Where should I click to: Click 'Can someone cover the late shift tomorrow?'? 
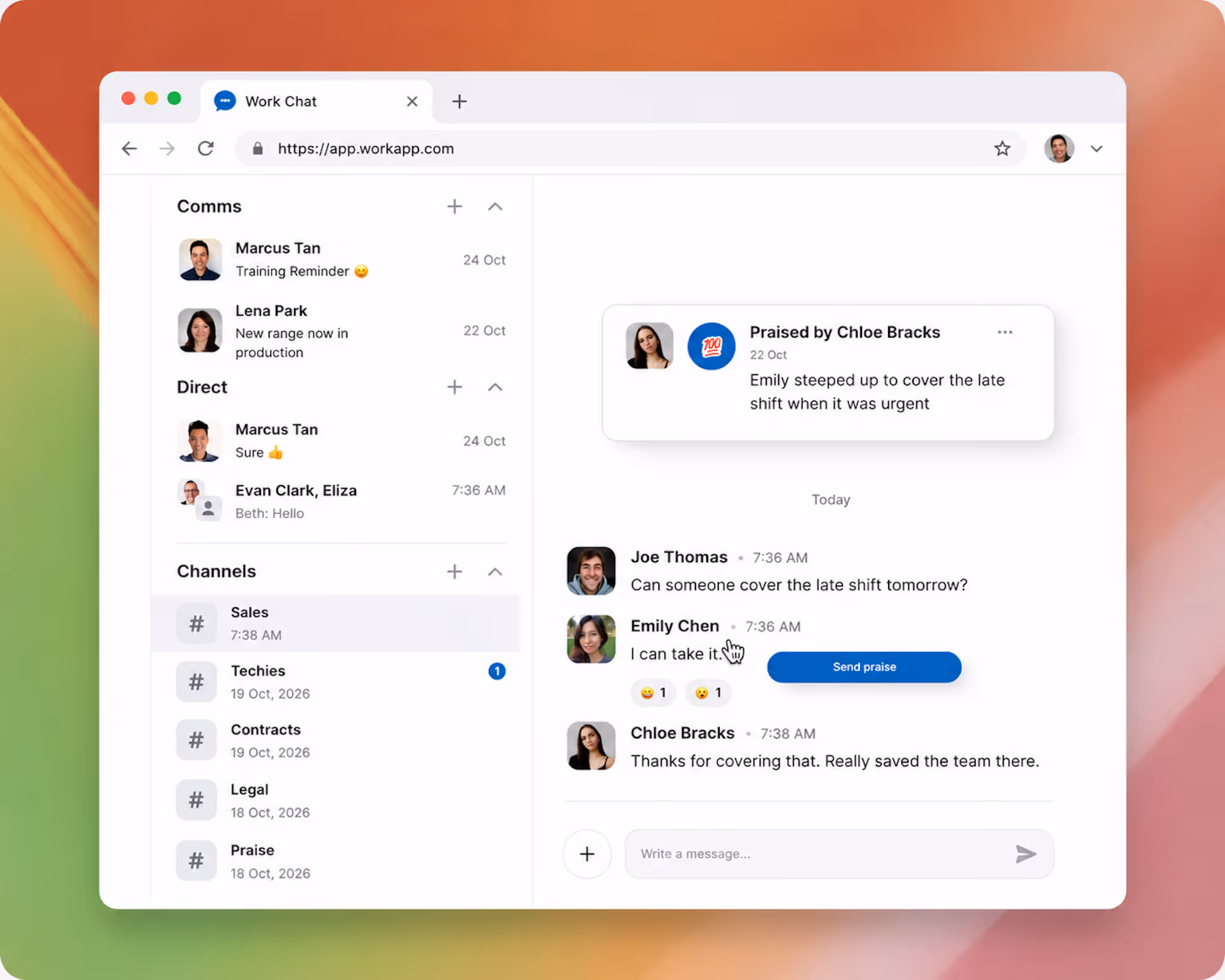[x=799, y=585]
